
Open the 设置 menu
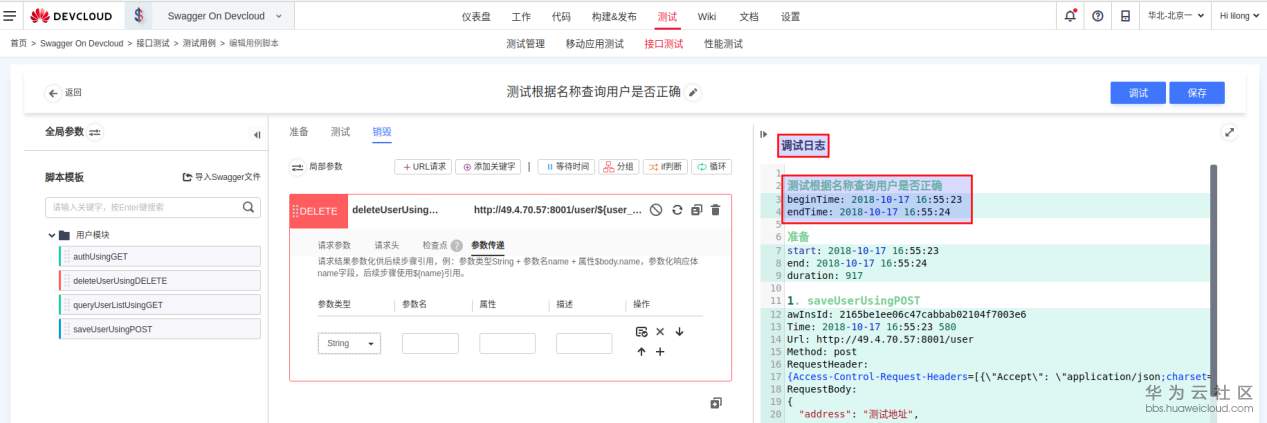click(x=790, y=16)
